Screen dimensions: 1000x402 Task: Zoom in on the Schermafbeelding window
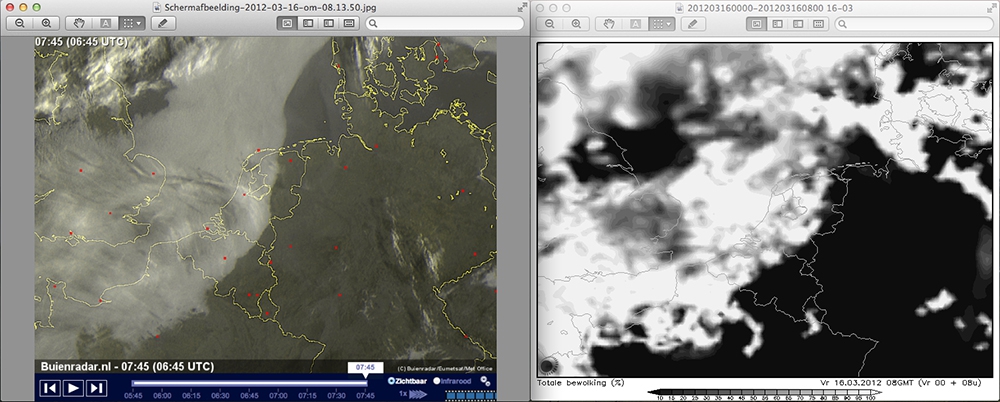click(x=46, y=23)
